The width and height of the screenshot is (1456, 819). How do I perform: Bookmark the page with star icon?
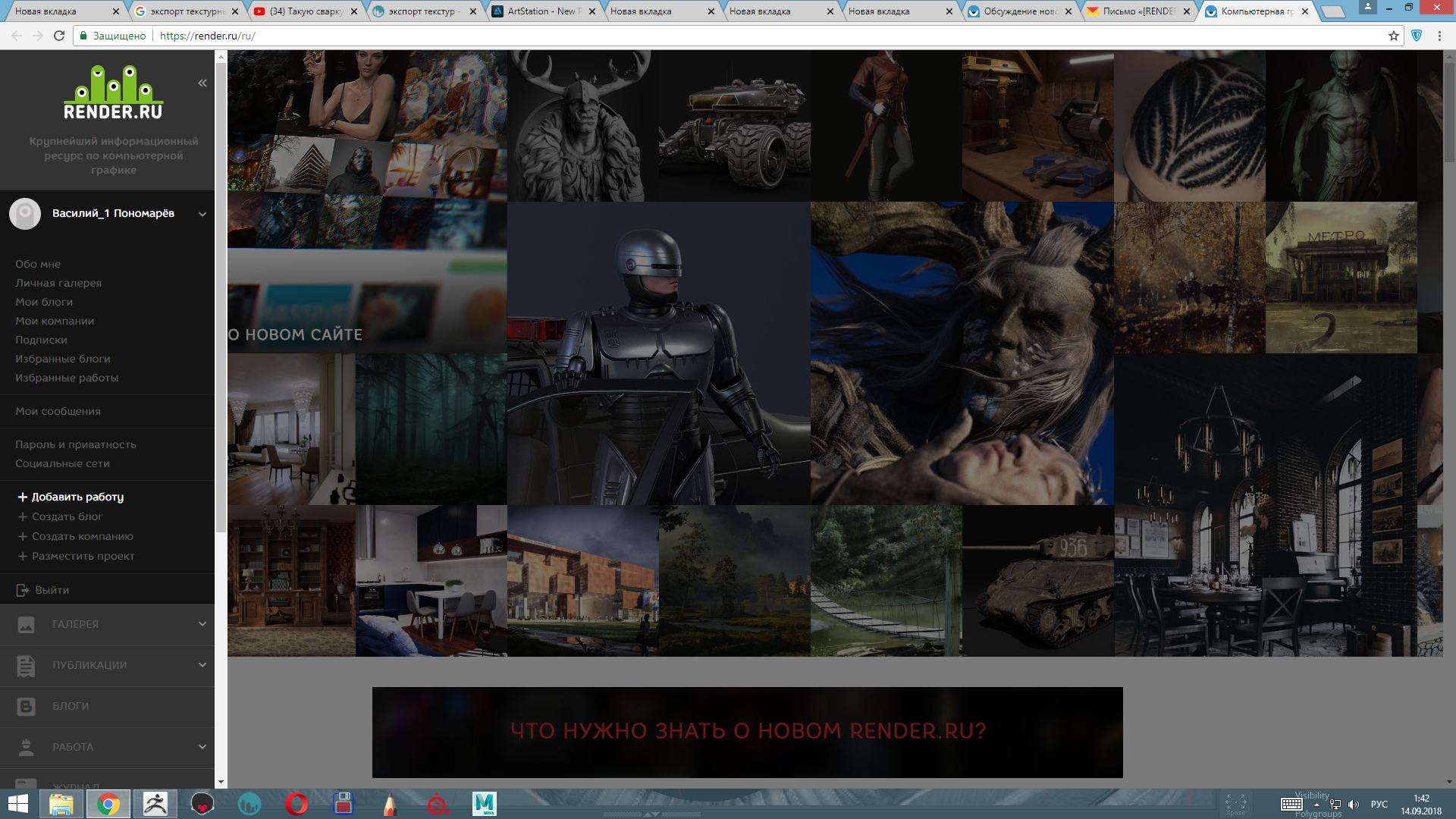1393,36
